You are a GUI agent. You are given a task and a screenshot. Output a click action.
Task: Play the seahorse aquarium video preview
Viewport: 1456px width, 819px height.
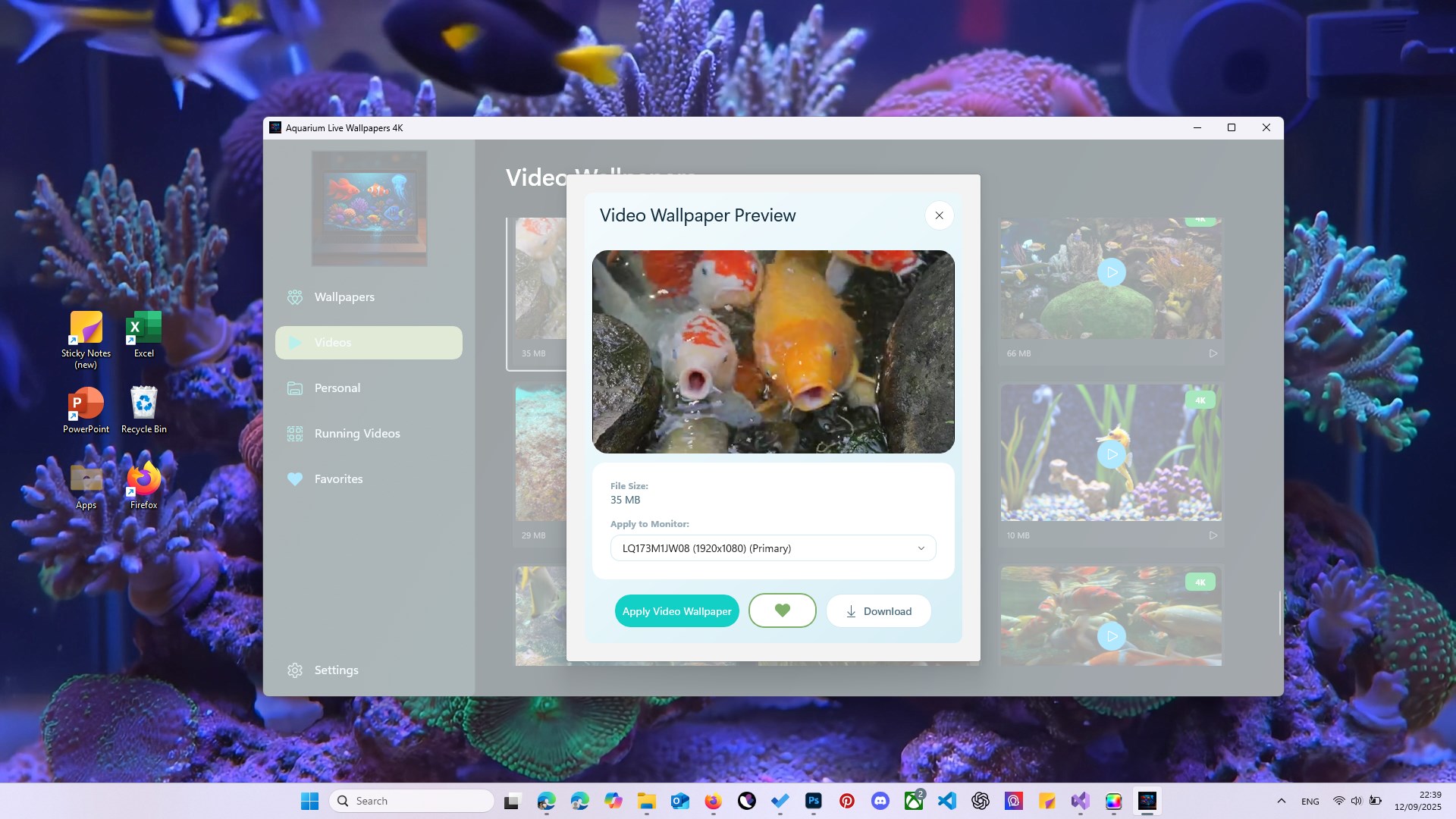[1112, 453]
